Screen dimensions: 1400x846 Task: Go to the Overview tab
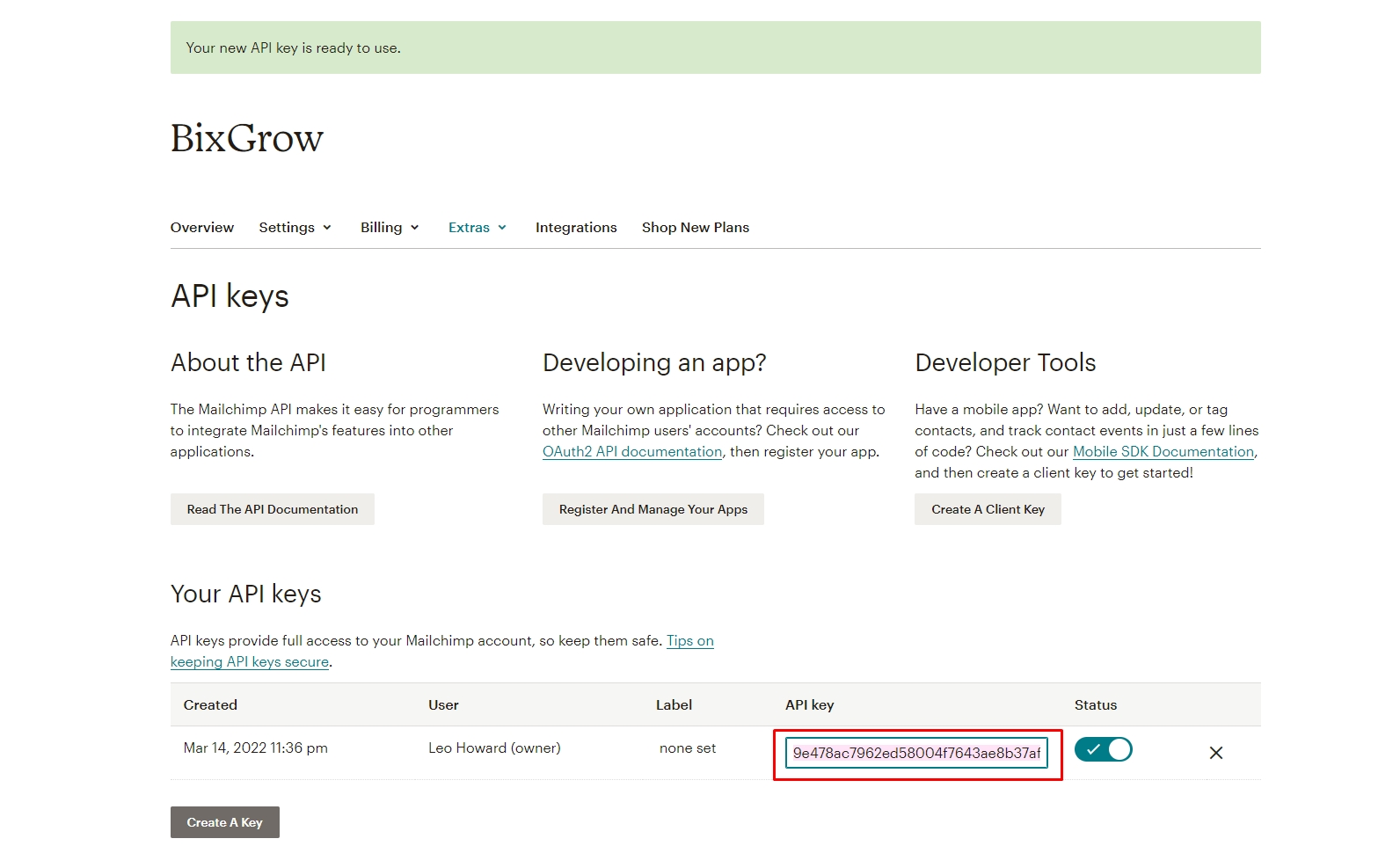pyautogui.click(x=202, y=228)
